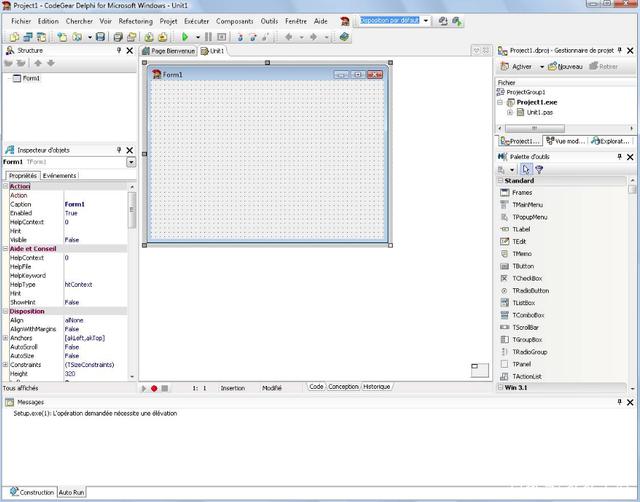Click the Setup.exe elevation error message
The image size is (640, 502).
(x=95, y=413)
